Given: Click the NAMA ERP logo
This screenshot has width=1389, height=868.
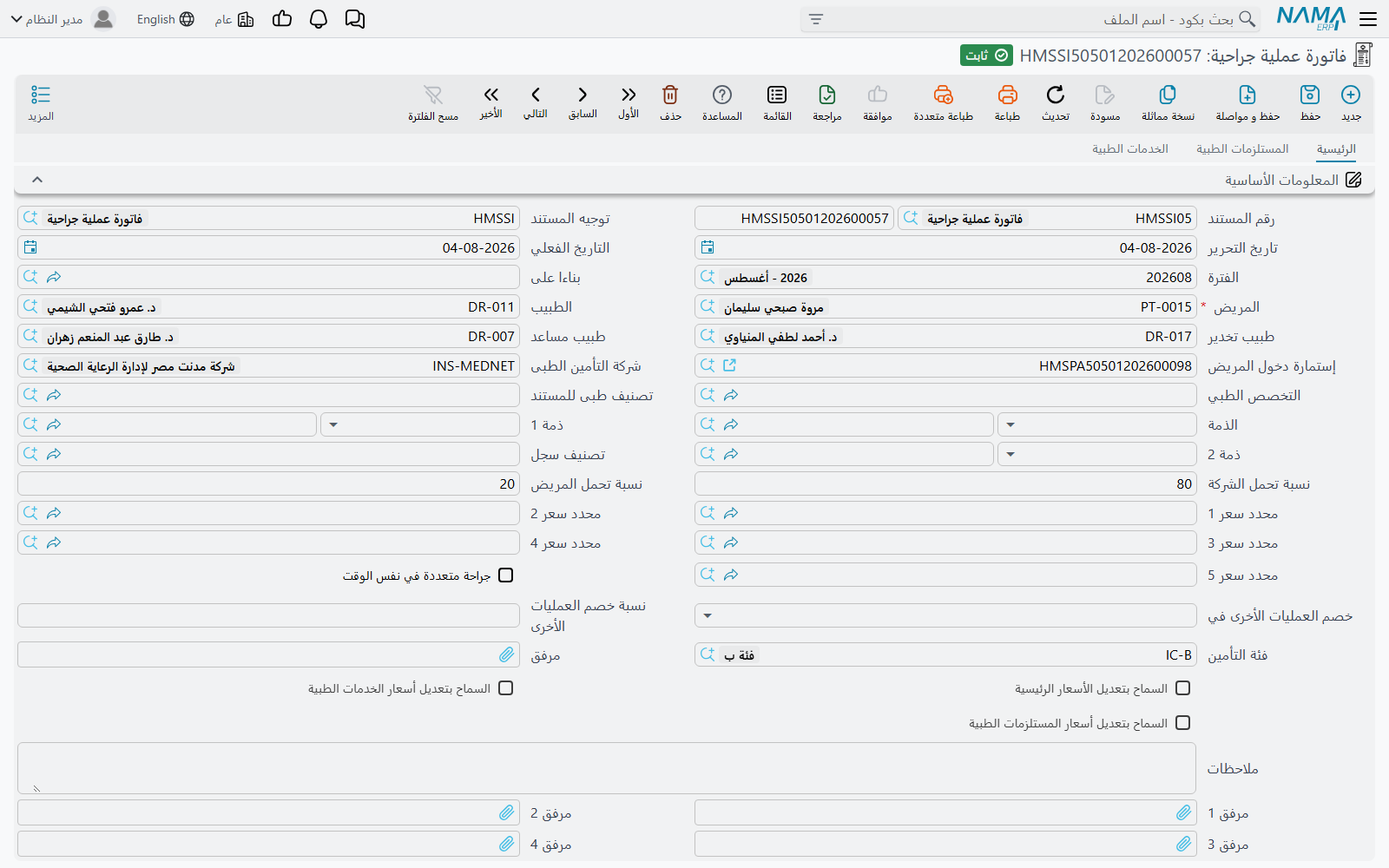Looking at the screenshot, I should (x=1311, y=18).
